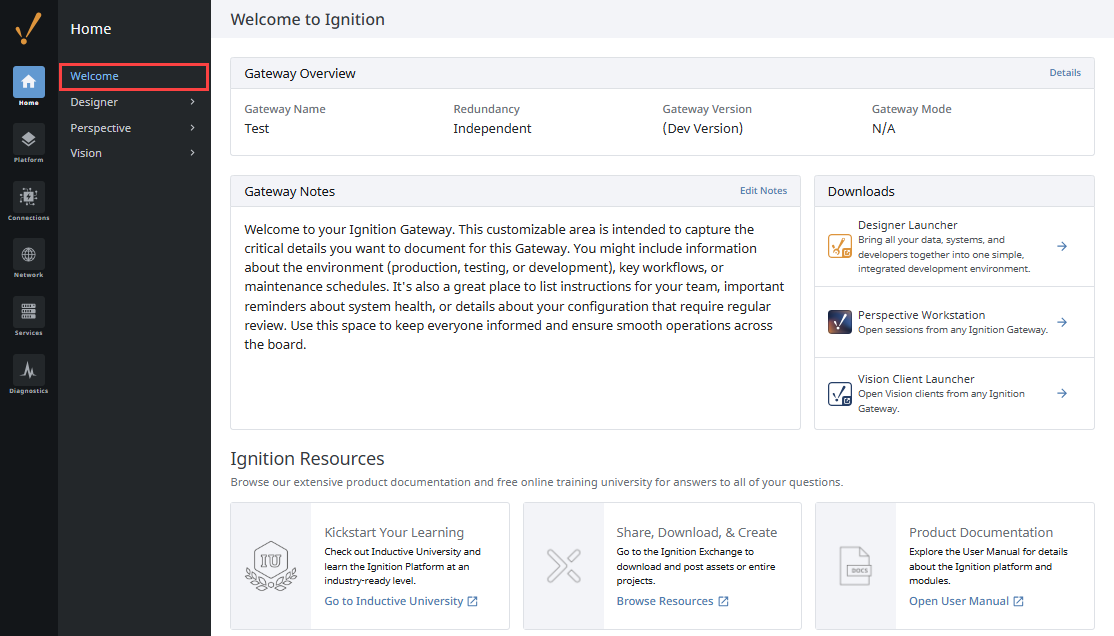This screenshot has width=1114, height=636.
Task: Click the Designer Launcher icon
Action: pyautogui.click(x=840, y=246)
